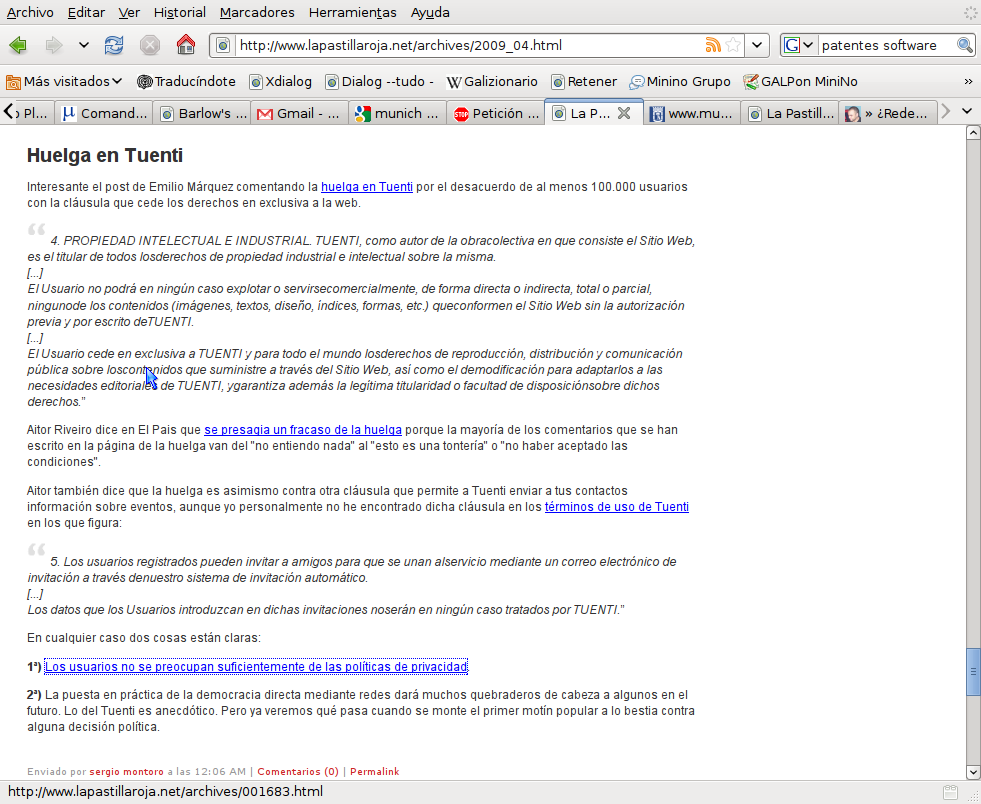This screenshot has width=981, height=804.
Task: Open the URL history dropdown arrow
Action: [x=757, y=45]
